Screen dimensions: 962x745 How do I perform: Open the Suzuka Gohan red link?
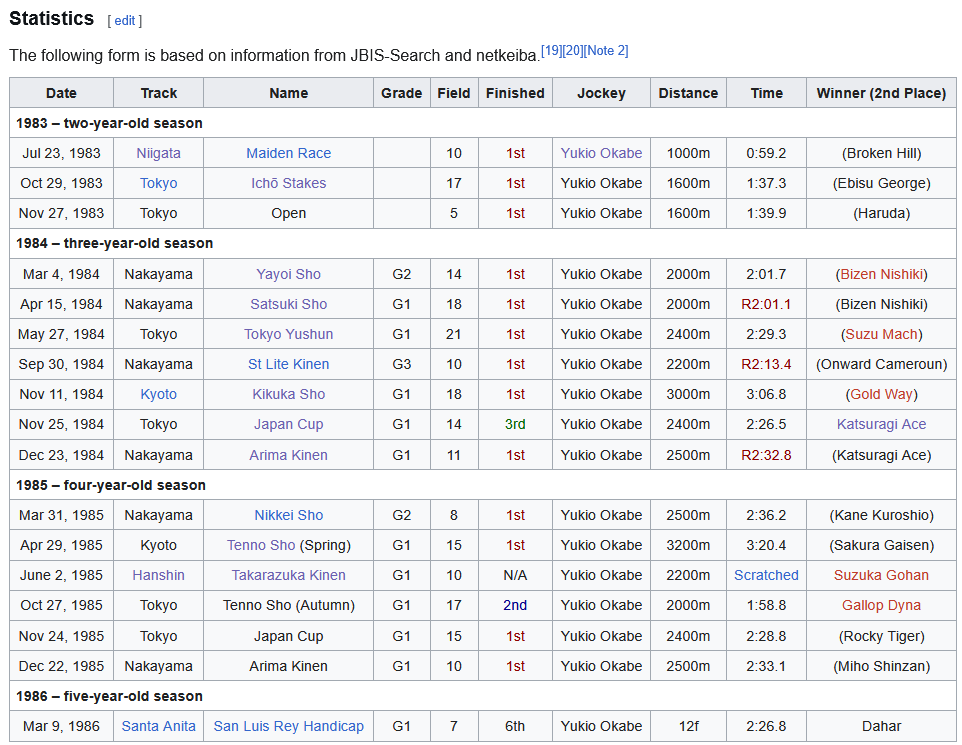(x=881, y=576)
